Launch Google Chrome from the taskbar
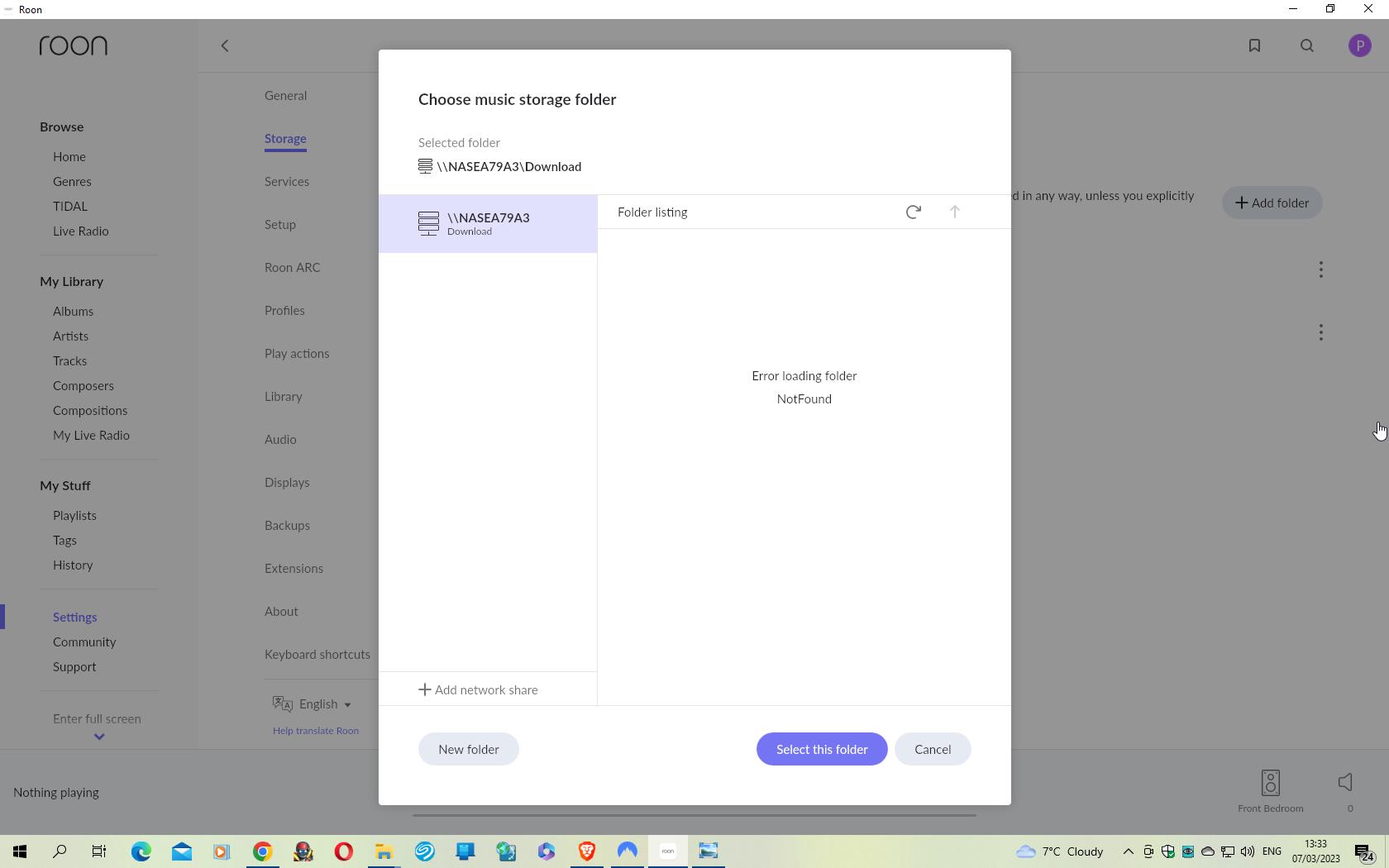The width and height of the screenshot is (1389, 868). pos(262,851)
